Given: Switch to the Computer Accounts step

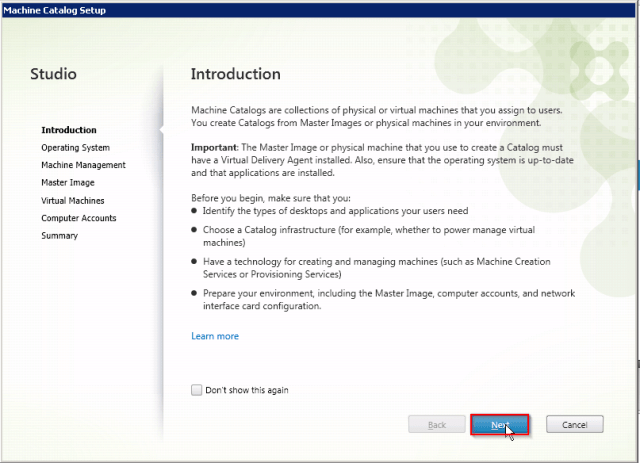Looking at the screenshot, I should click(78, 218).
